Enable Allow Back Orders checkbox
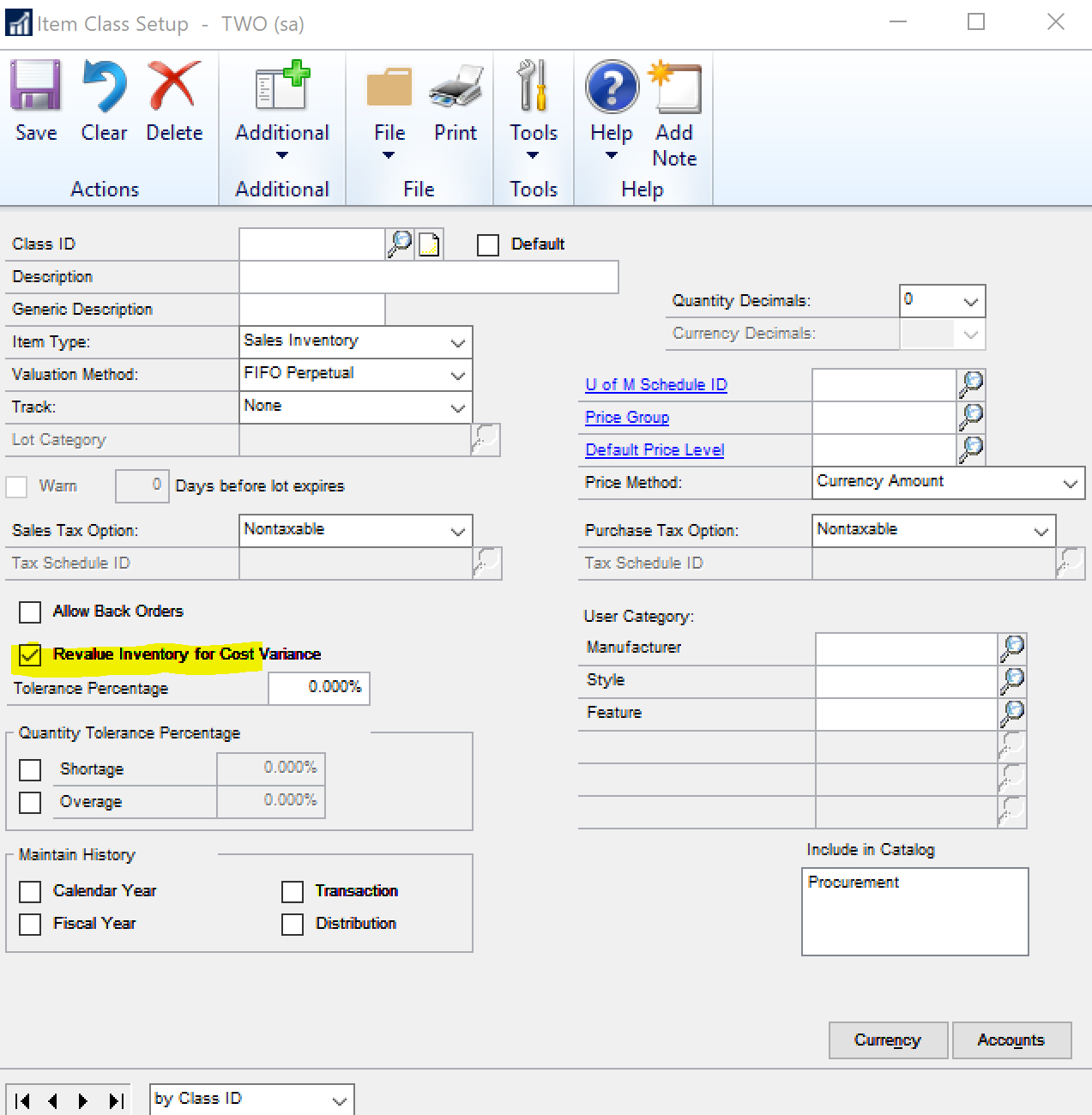This screenshot has height=1115, width=1092. click(x=30, y=612)
